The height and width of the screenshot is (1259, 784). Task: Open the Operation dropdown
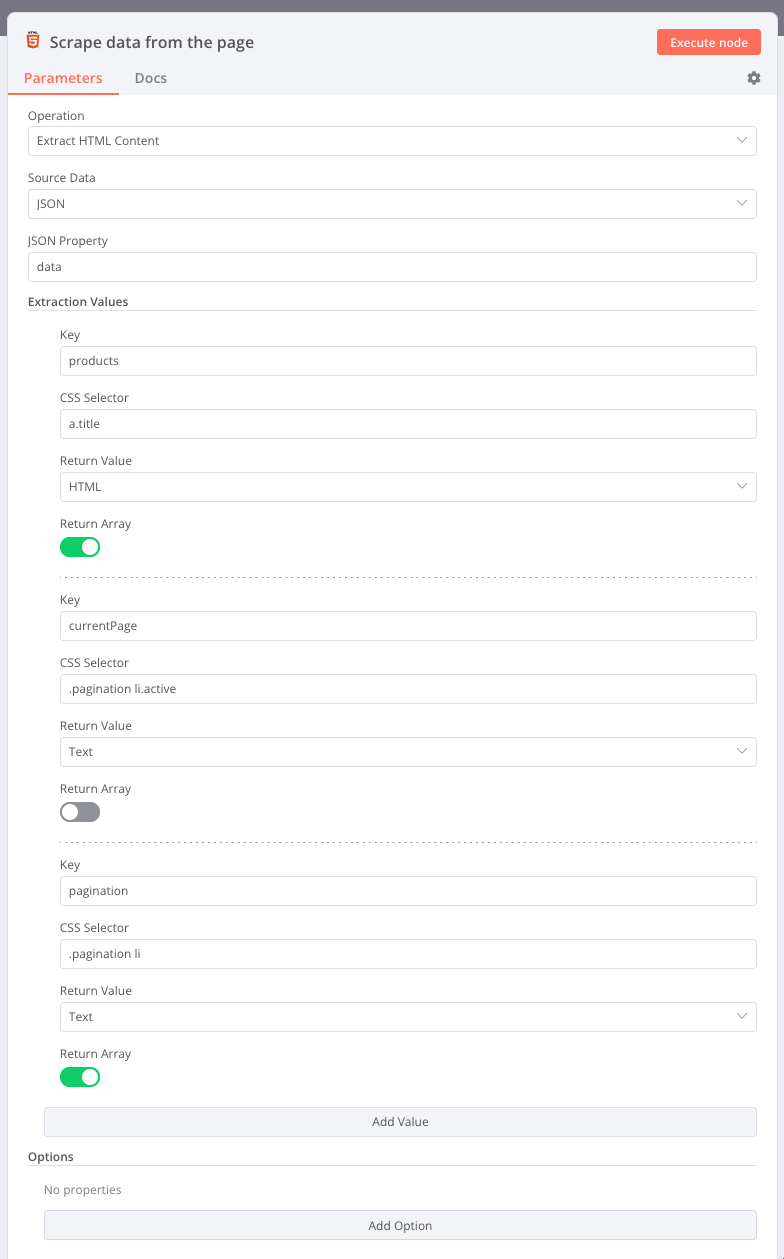coord(393,141)
